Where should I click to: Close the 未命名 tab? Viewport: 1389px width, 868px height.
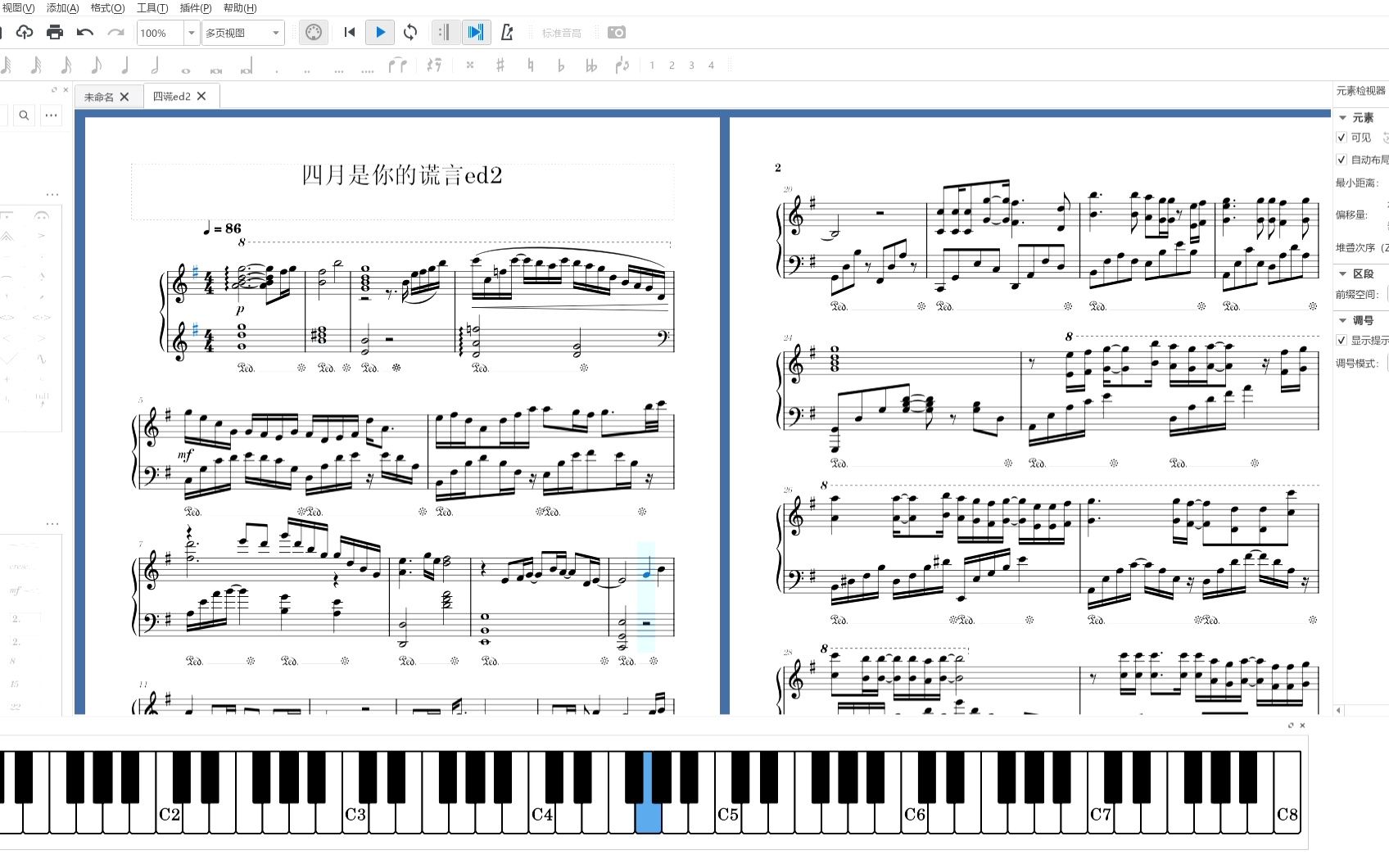click(124, 97)
